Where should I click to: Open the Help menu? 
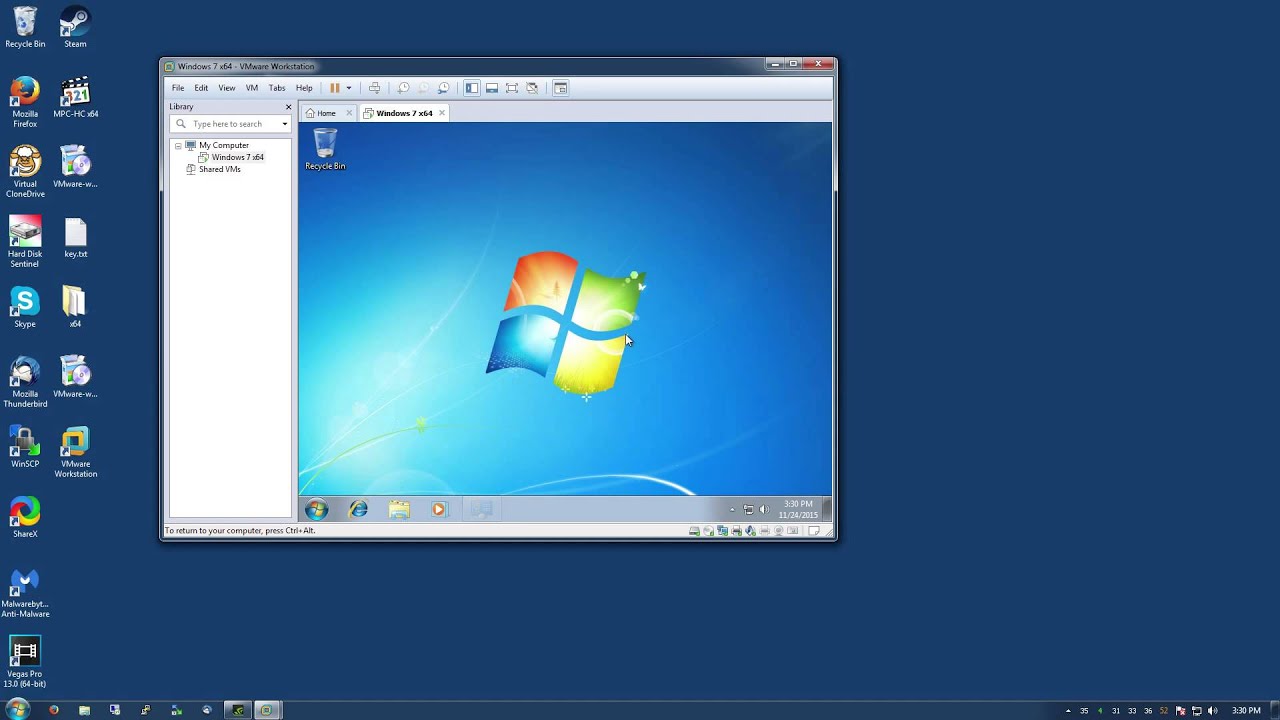[x=304, y=88]
